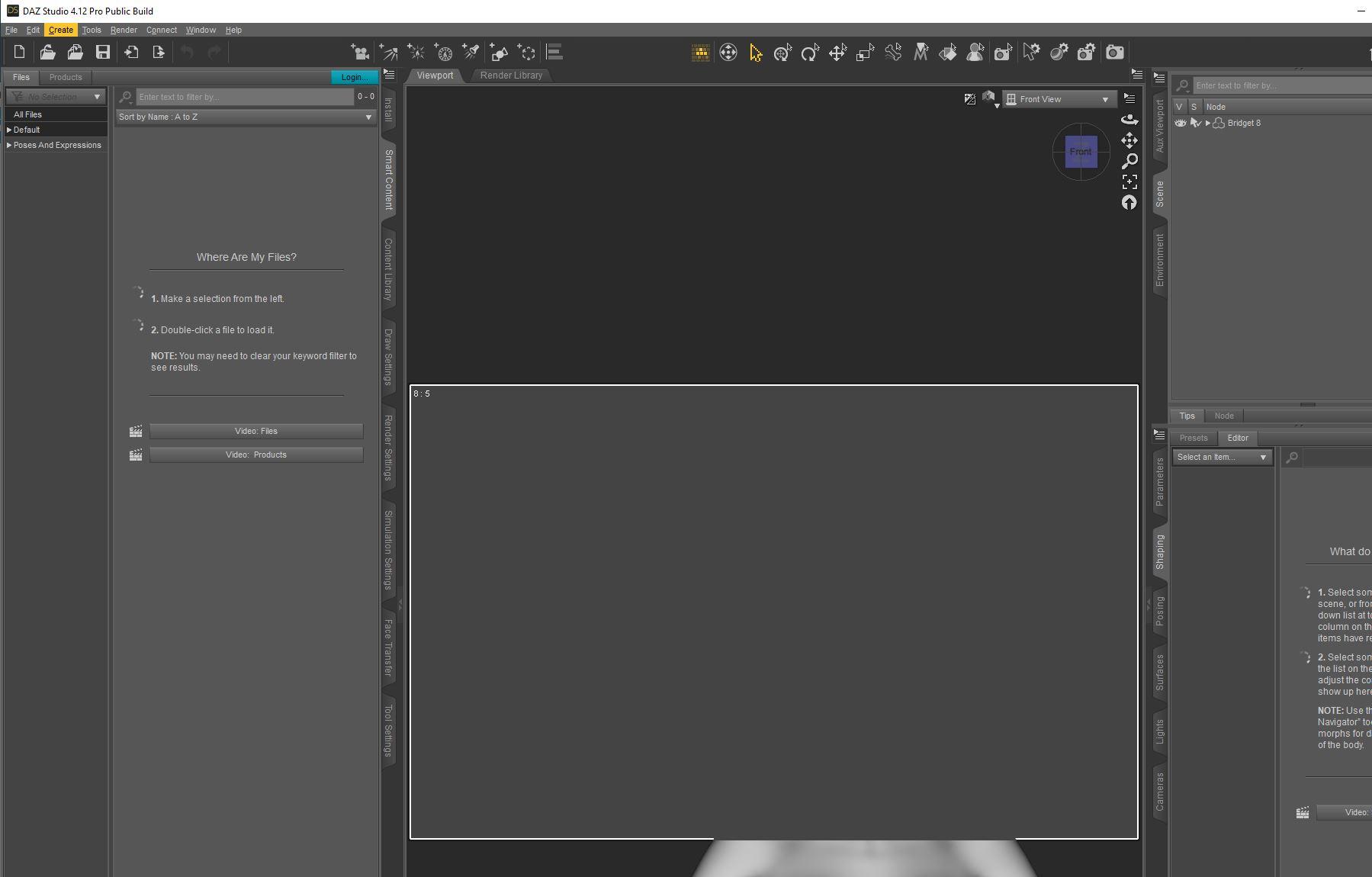Click the Tips tab below scene list
The image size is (1372, 877).
click(1187, 416)
